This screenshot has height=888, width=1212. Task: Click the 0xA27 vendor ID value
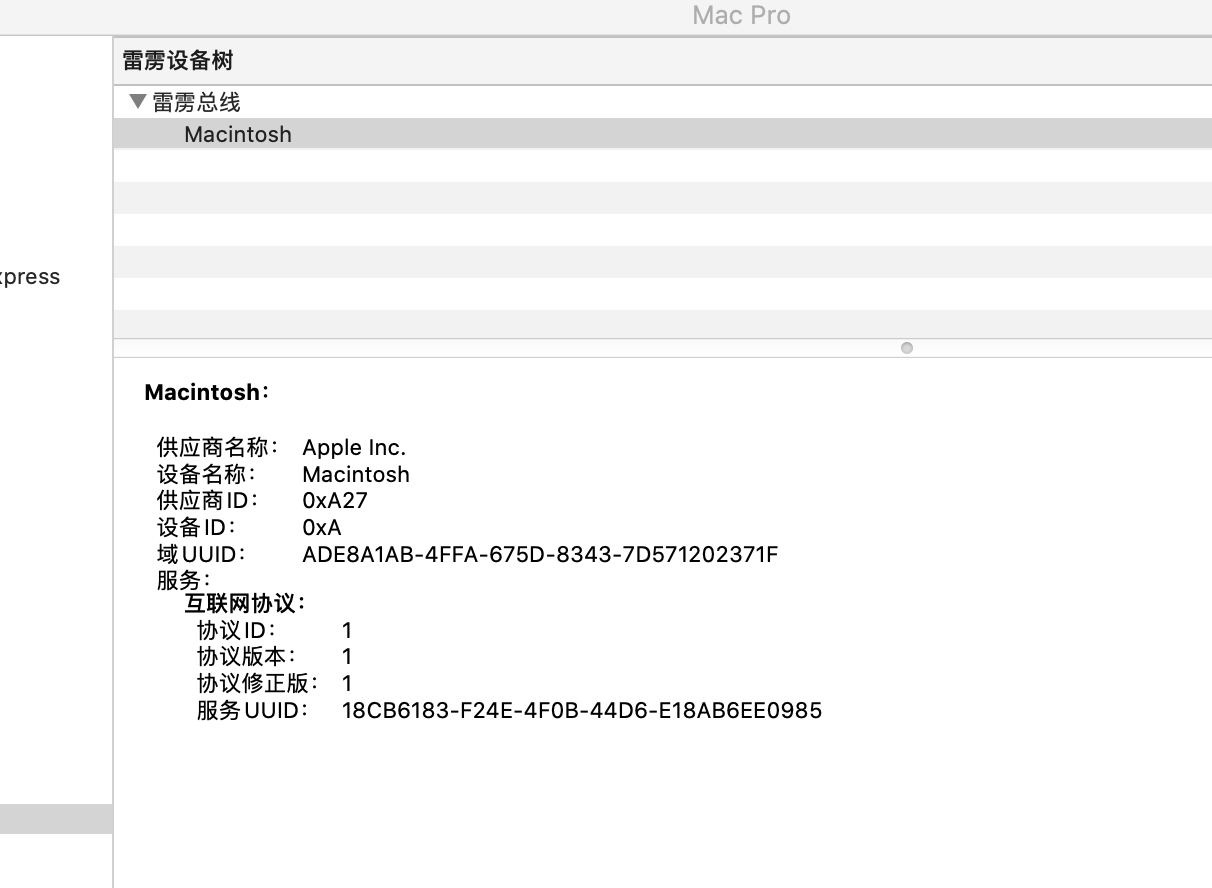(x=335, y=500)
